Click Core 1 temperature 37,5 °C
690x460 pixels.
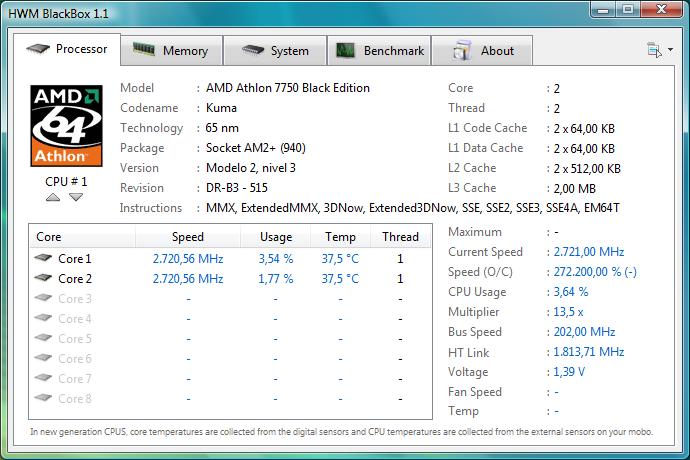point(340,259)
